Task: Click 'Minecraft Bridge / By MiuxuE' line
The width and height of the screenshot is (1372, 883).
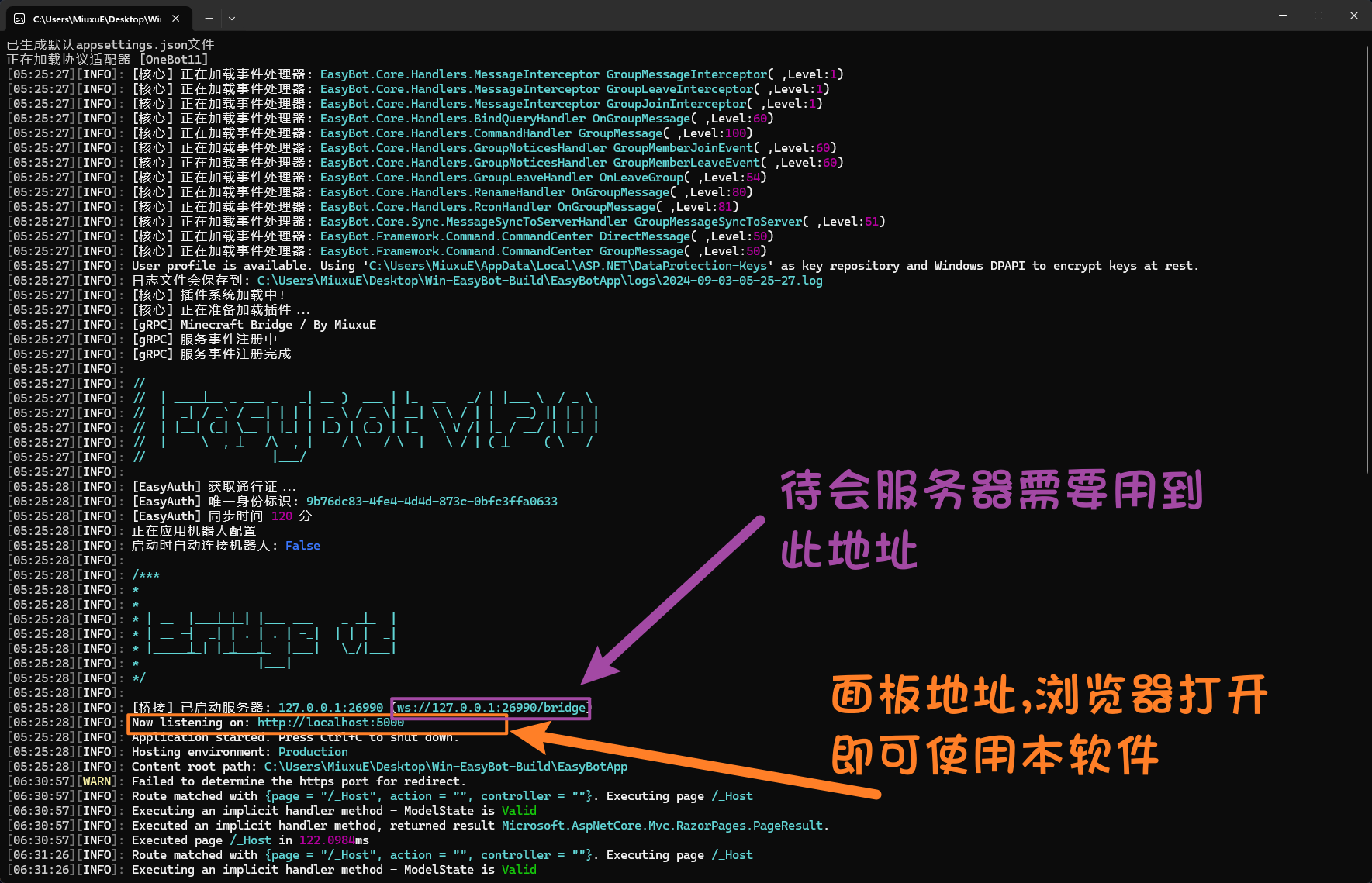Action: (254, 325)
